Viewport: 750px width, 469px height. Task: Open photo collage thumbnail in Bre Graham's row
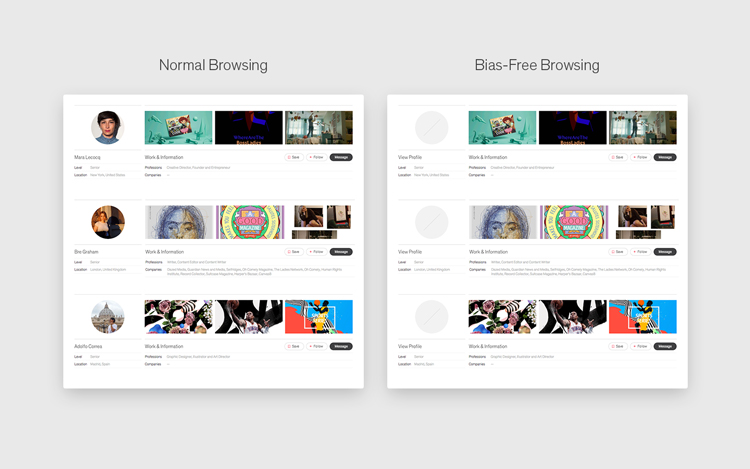click(320, 222)
